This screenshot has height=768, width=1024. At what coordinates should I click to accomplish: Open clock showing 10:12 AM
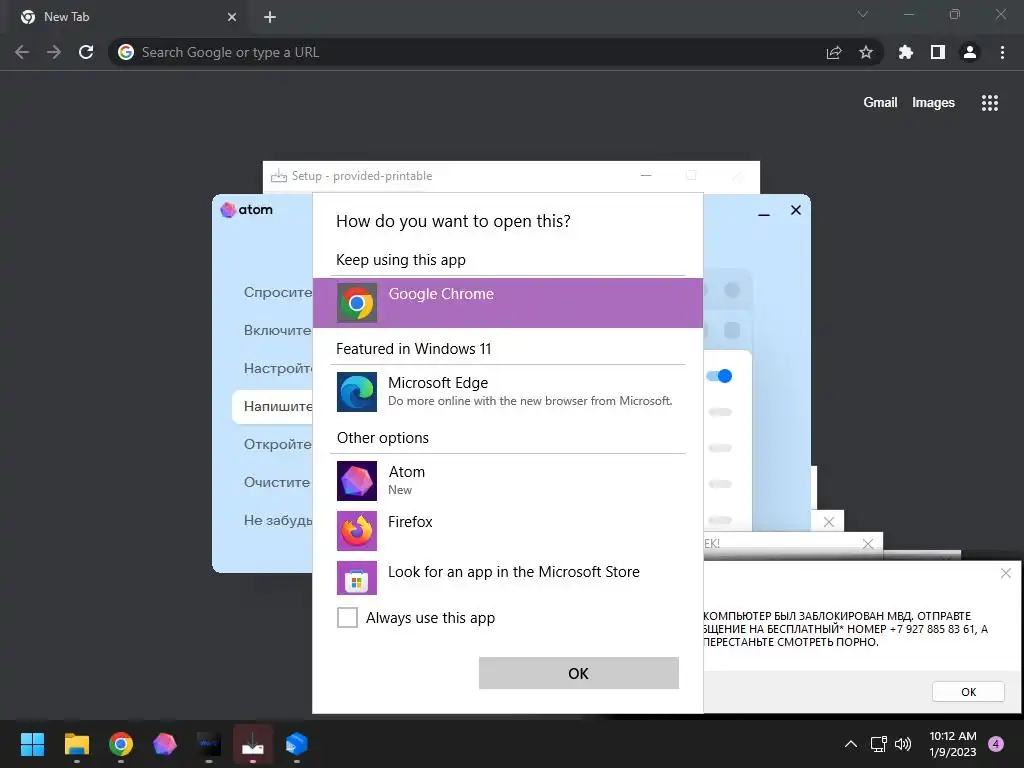952,744
